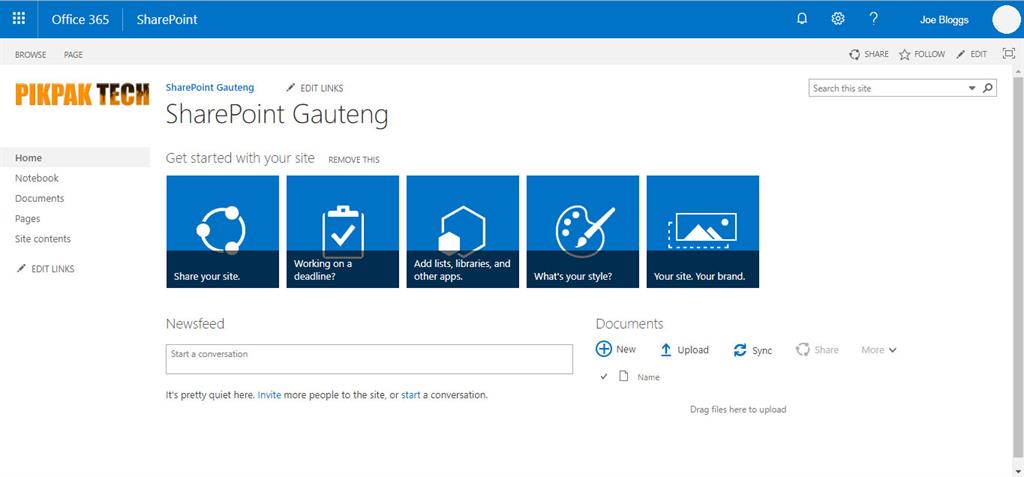Open the settings gear menu
This screenshot has width=1024, height=477.
point(838,19)
